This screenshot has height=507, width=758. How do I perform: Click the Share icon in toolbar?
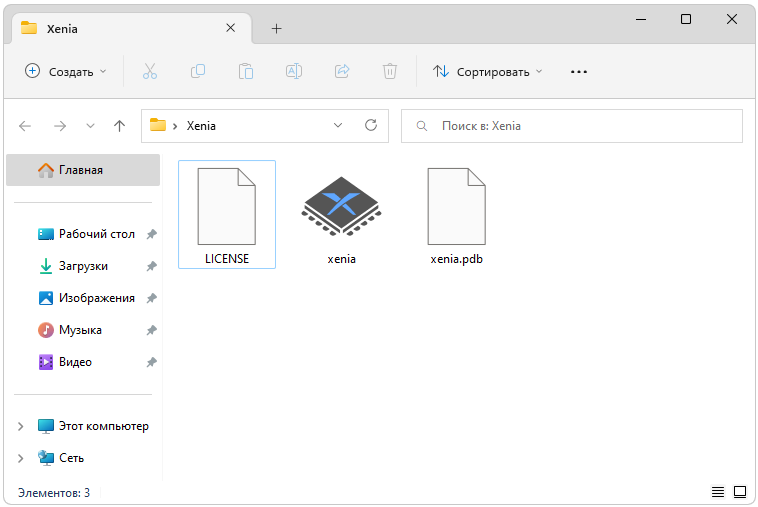click(x=342, y=72)
